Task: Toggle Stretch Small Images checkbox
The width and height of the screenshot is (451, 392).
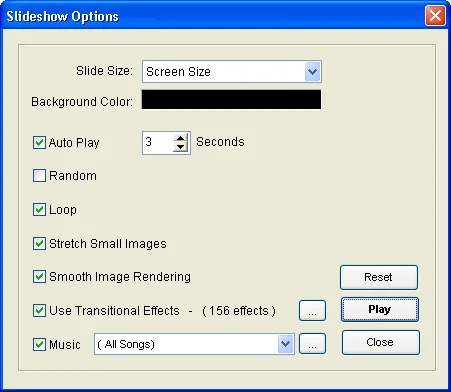Action: pos(39,244)
